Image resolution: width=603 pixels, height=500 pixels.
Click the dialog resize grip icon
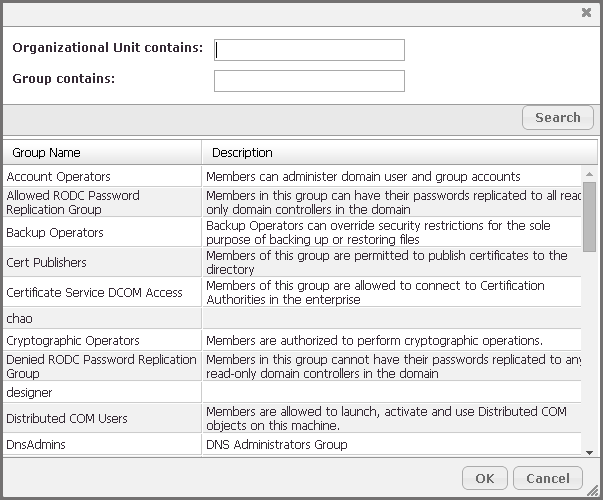click(594, 491)
